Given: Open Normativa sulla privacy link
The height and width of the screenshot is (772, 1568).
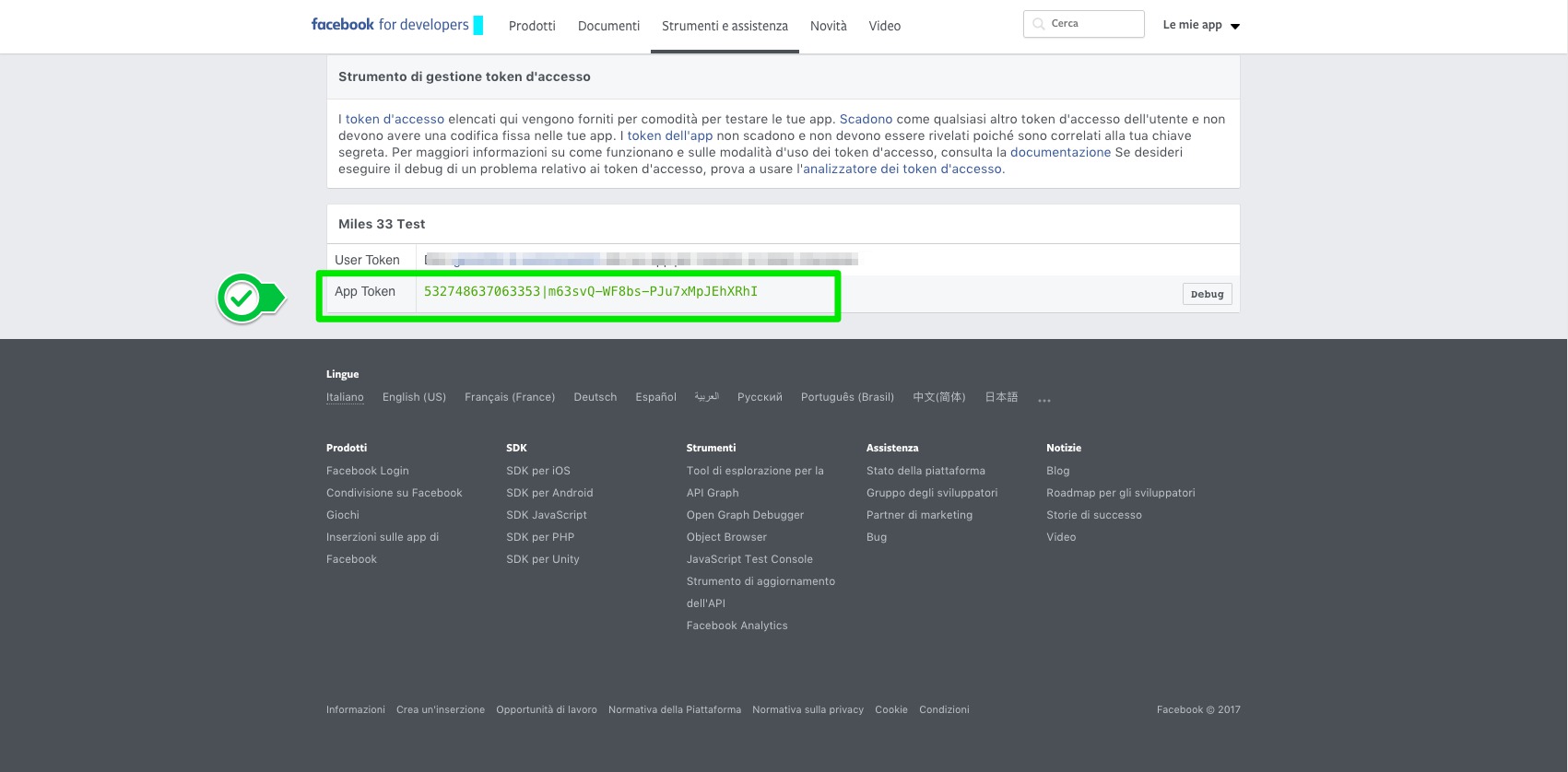Looking at the screenshot, I should click(x=808, y=709).
